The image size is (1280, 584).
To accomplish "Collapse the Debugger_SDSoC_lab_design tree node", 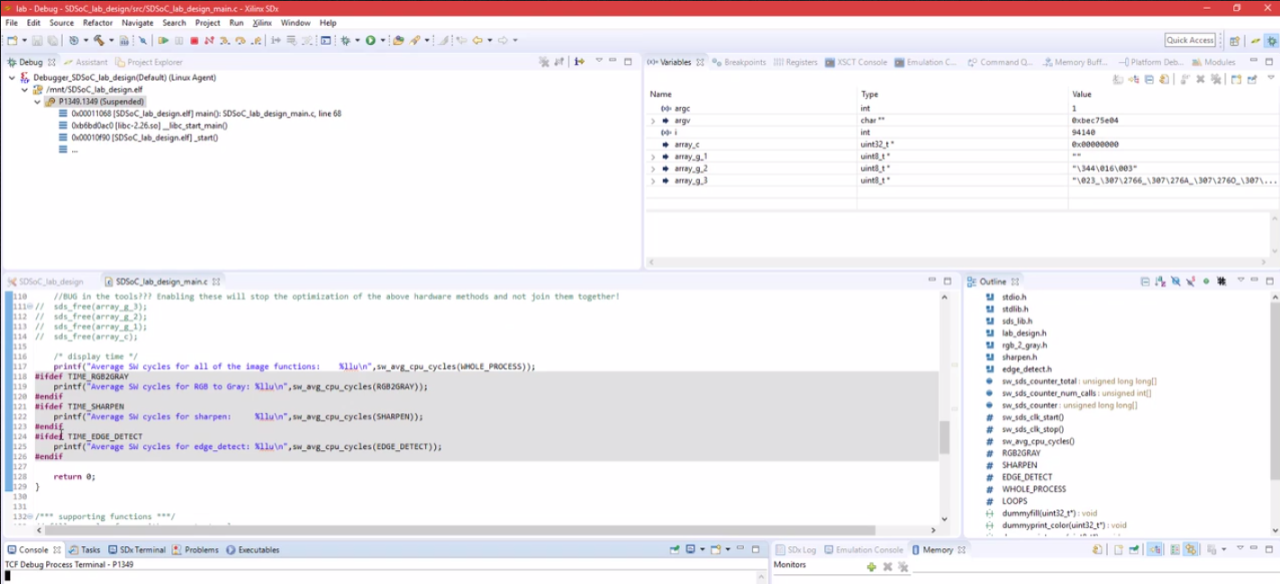I will 12,77.
